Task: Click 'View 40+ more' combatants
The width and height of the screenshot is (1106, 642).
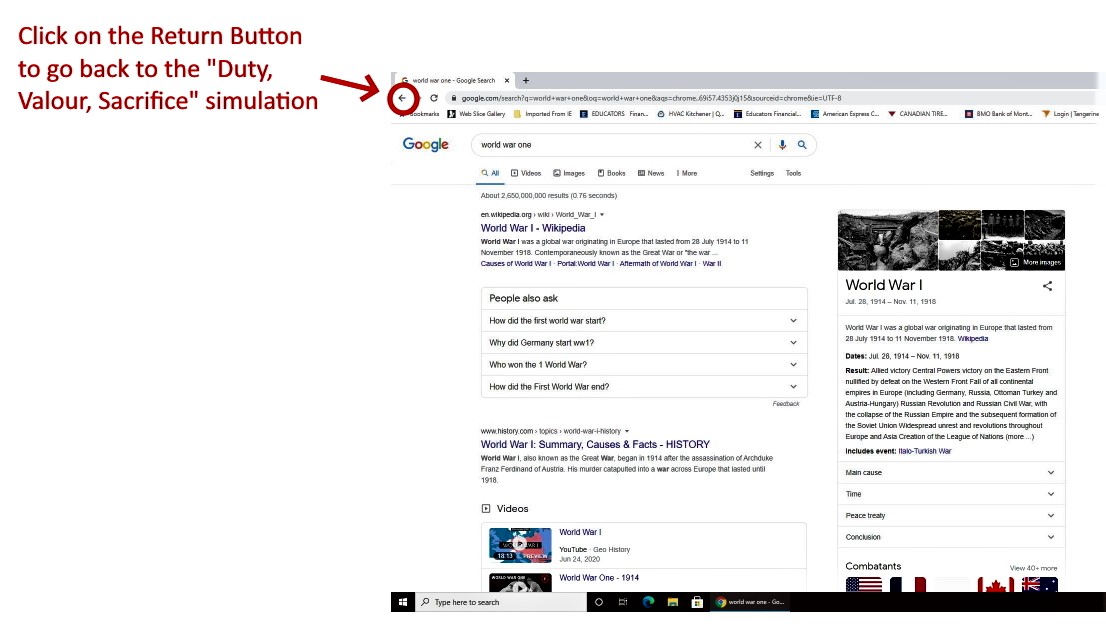Action: point(1033,568)
